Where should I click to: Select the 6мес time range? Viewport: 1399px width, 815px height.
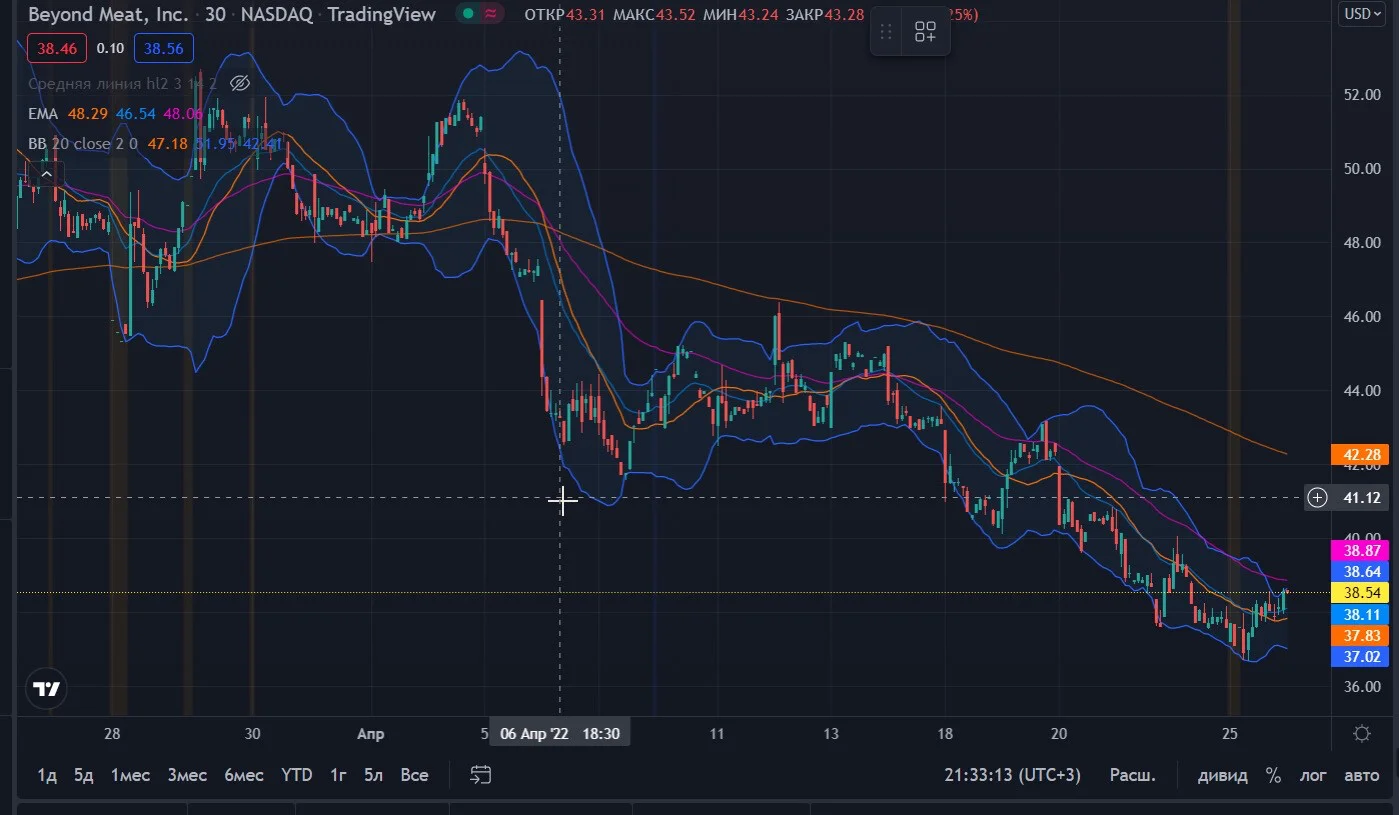click(244, 775)
